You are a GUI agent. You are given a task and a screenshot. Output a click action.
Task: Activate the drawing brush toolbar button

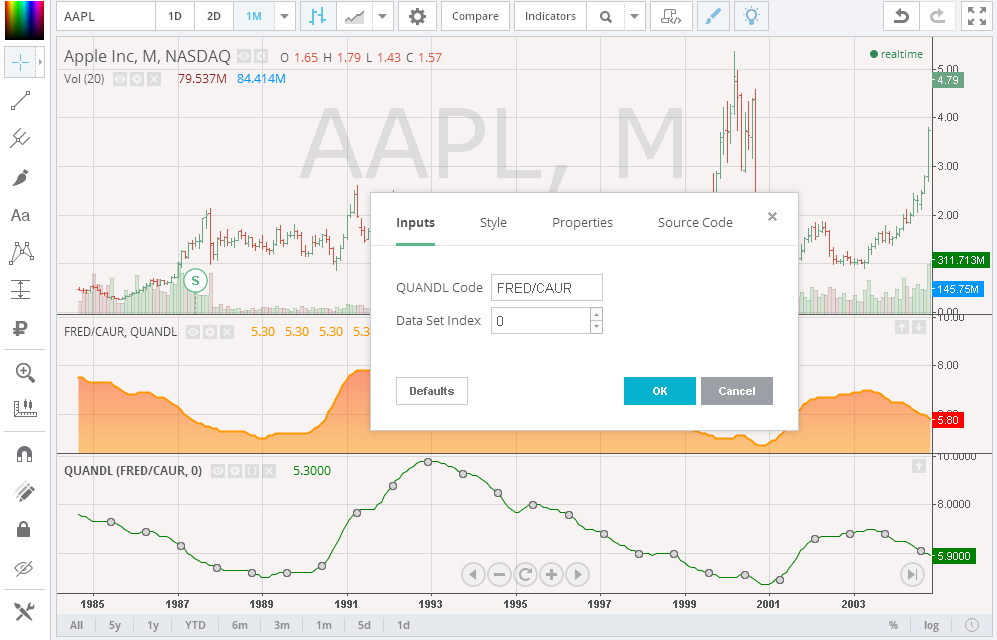[x=713, y=17]
